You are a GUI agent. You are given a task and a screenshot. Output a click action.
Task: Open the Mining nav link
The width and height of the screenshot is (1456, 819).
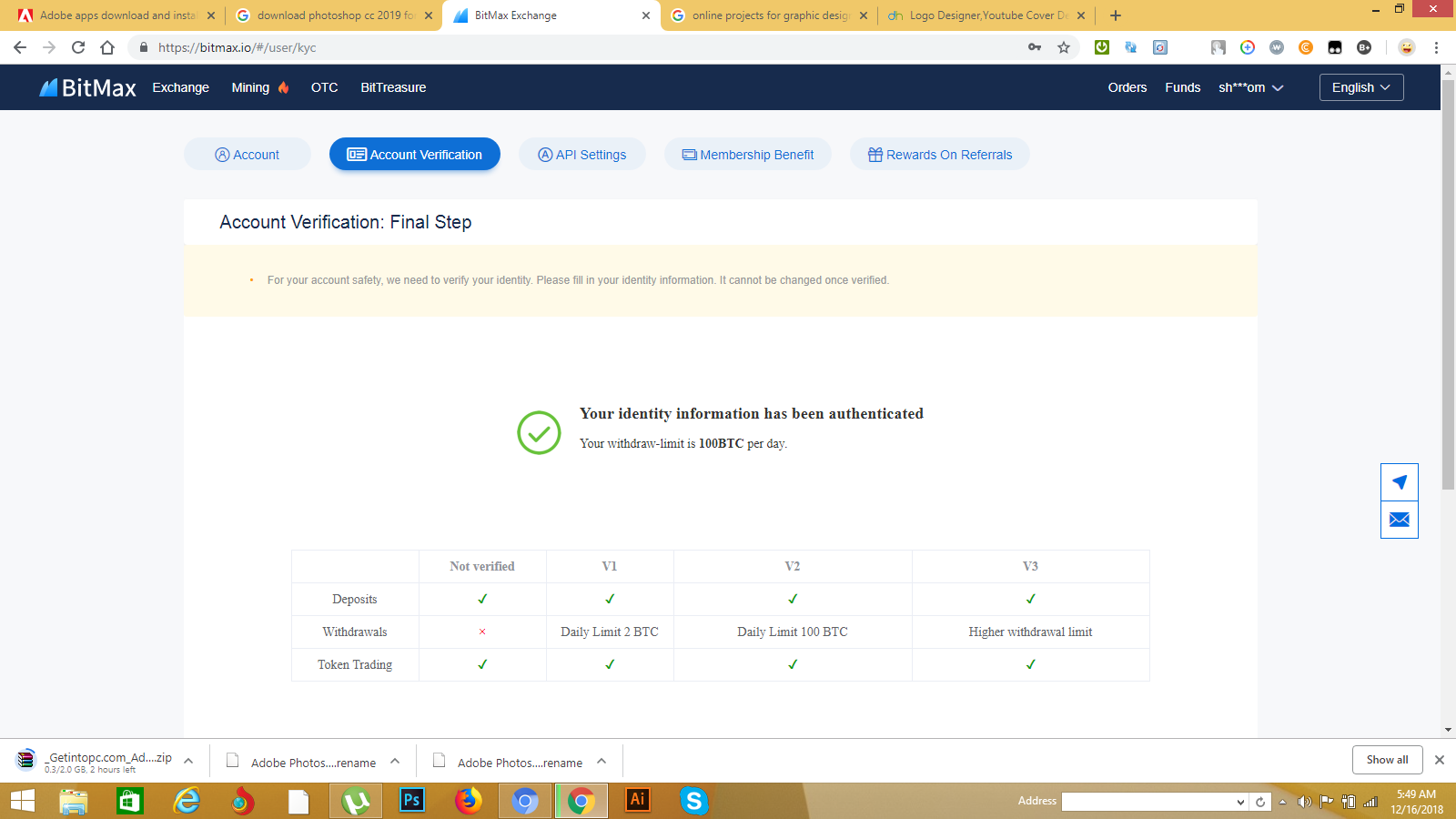coord(259,87)
